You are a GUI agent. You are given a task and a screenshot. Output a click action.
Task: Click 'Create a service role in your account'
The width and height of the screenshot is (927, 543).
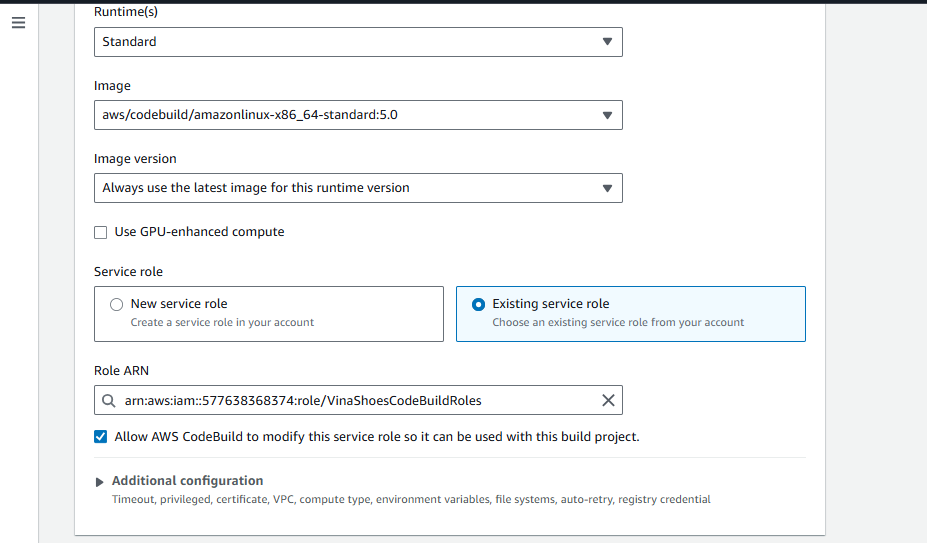pyautogui.click(x=222, y=323)
